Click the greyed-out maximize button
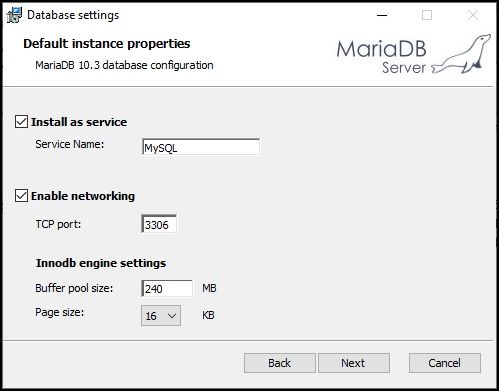The height and width of the screenshot is (391, 499). point(427,15)
